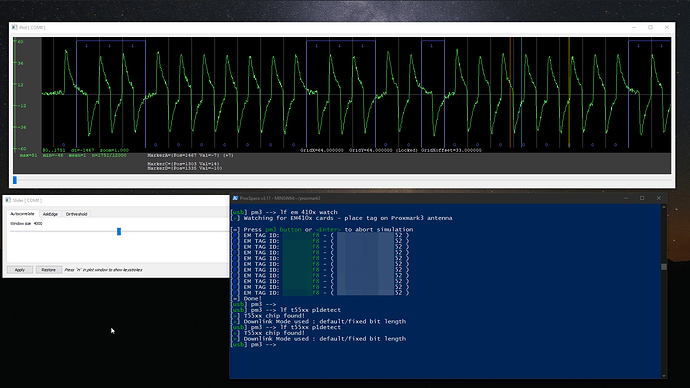This screenshot has height=388, width=690.
Task: Maximize the Plot window
Action: pyautogui.click(x=650, y=27)
